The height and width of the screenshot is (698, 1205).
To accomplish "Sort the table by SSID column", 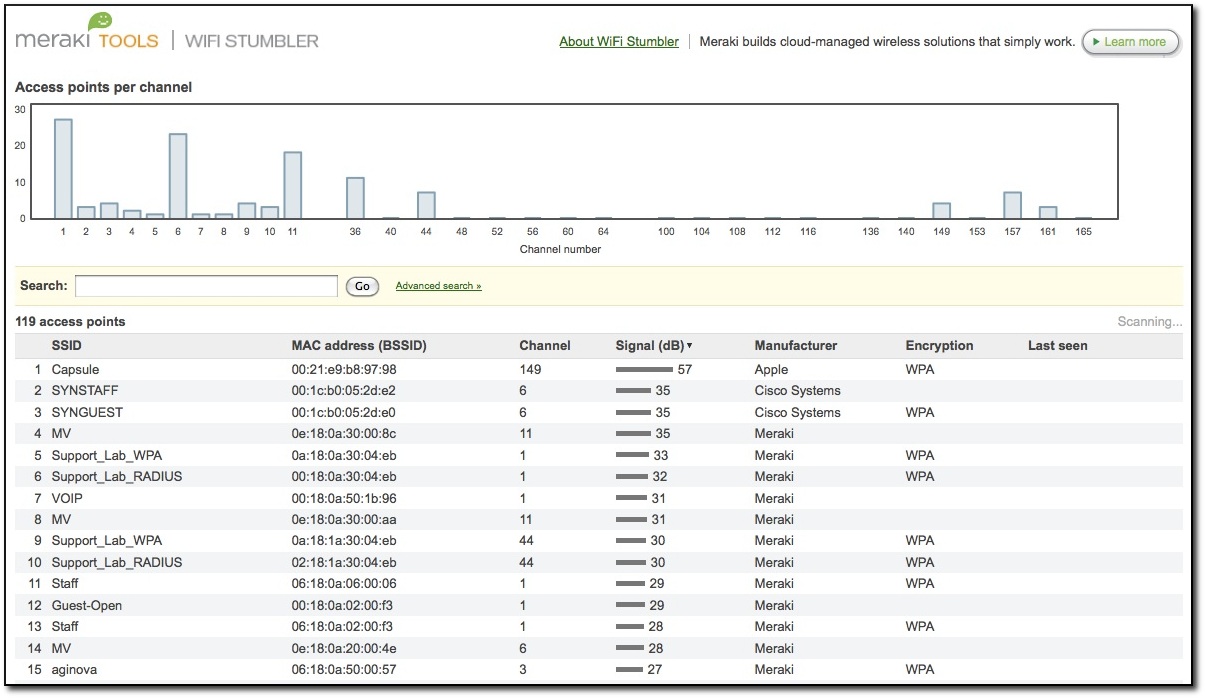I will [x=68, y=346].
